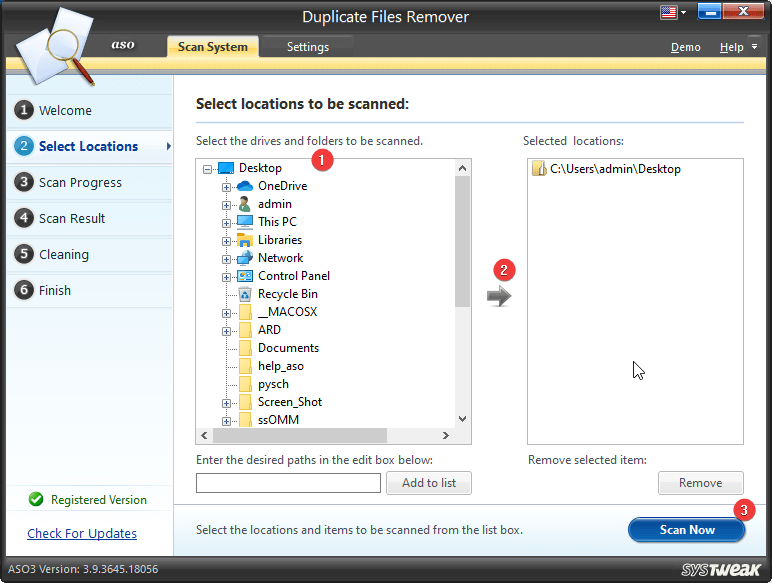Expand the Libraries tree node
The width and height of the screenshot is (772, 583).
[x=226, y=241]
